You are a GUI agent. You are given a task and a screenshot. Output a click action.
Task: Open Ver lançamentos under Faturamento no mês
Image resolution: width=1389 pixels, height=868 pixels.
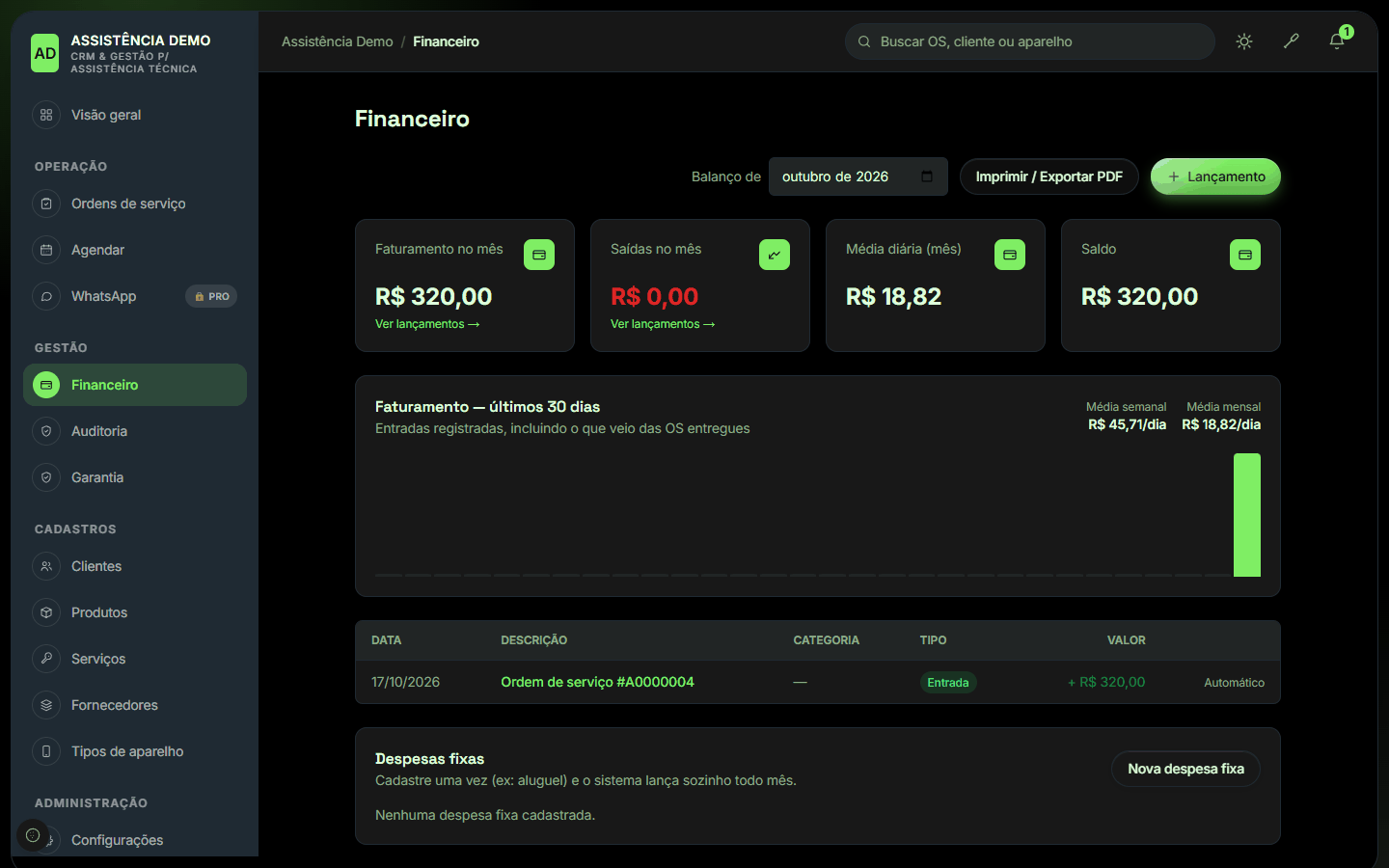pos(427,324)
